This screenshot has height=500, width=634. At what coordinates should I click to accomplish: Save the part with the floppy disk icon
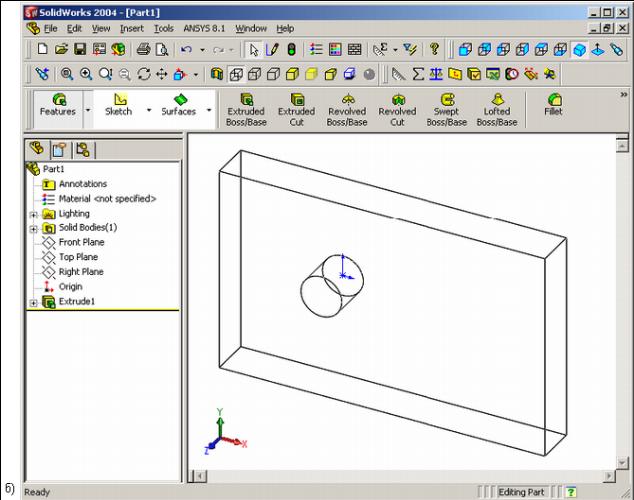[80, 49]
